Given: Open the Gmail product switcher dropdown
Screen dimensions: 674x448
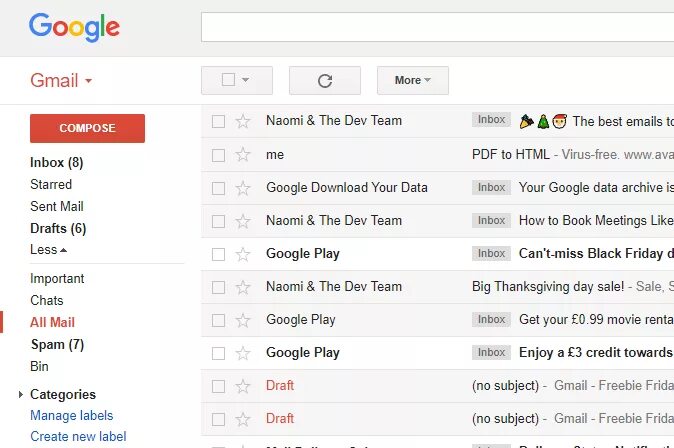Looking at the screenshot, I should click(61, 80).
